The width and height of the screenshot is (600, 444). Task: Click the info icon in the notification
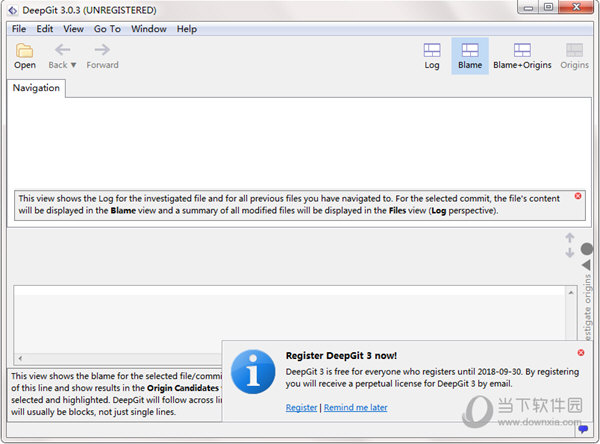(x=253, y=371)
